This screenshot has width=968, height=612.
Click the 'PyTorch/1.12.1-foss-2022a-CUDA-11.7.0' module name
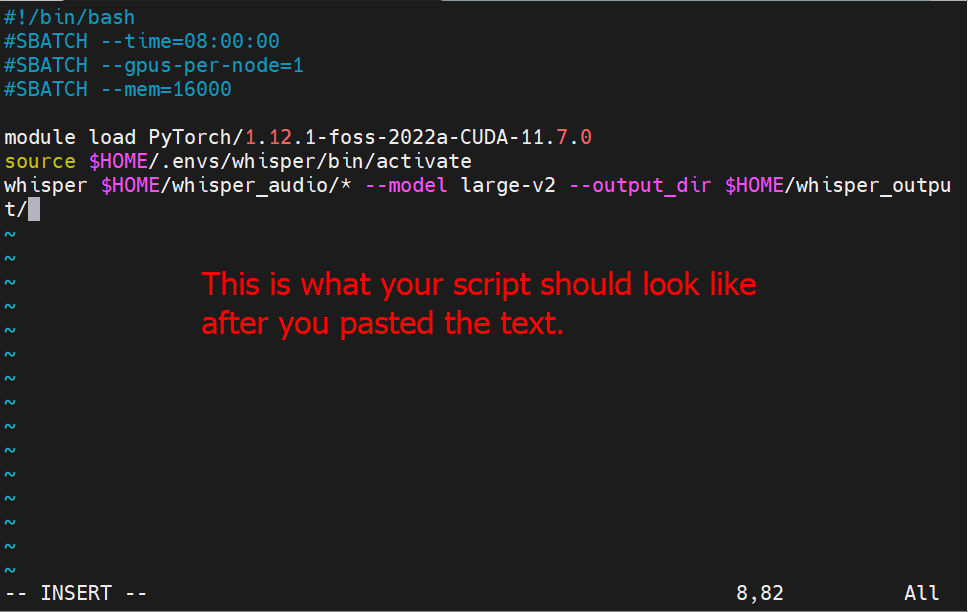point(370,137)
